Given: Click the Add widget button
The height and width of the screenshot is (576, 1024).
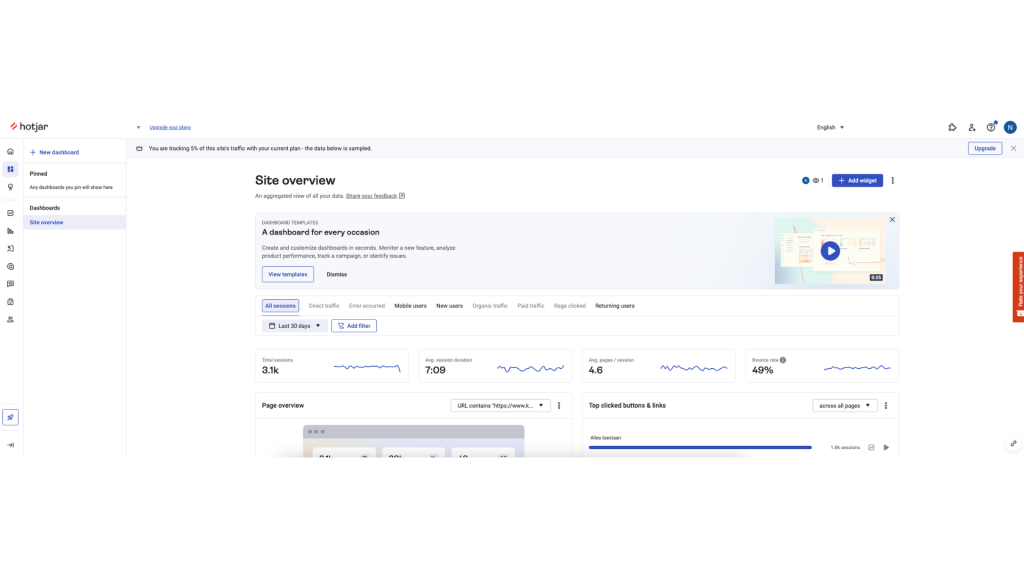Looking at the screenshot, I should (x=857, y=180).
